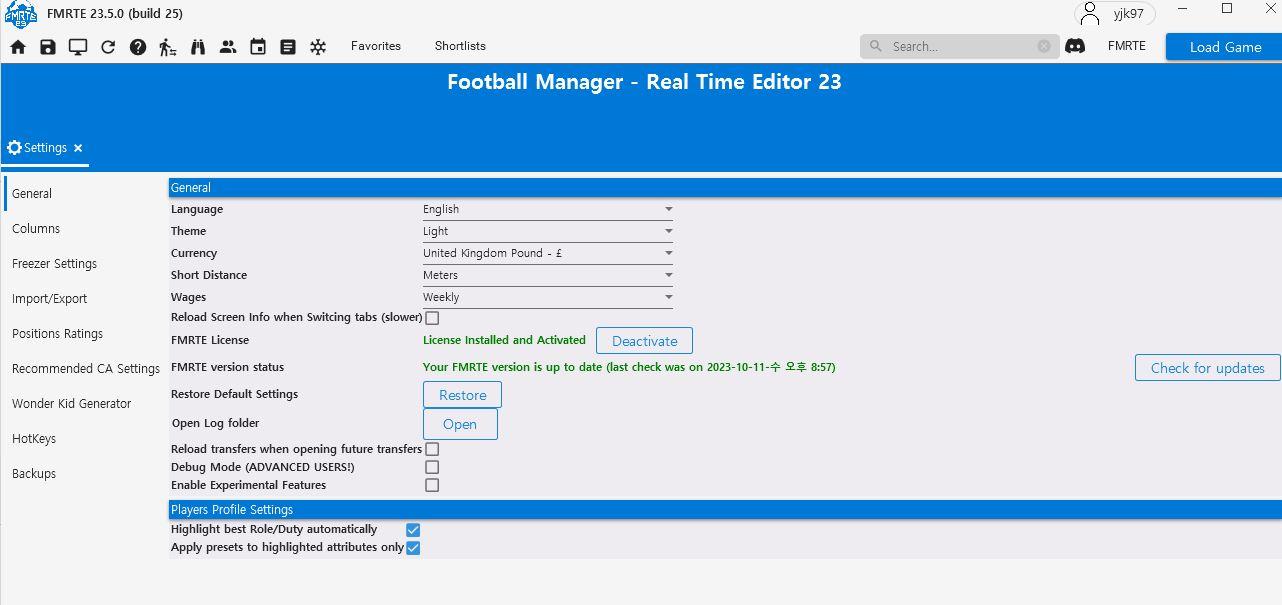The width and height of the screenshot is (1282, 605).
Task: Open the Currency dropdown
Action: pyautogui.click(x=547, y=253)
